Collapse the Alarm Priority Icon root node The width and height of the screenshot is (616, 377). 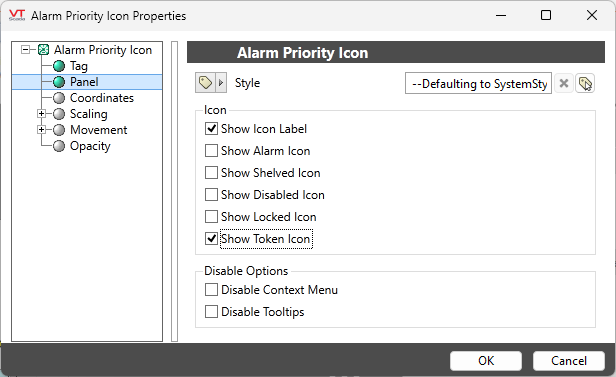(x=26, y=50)
